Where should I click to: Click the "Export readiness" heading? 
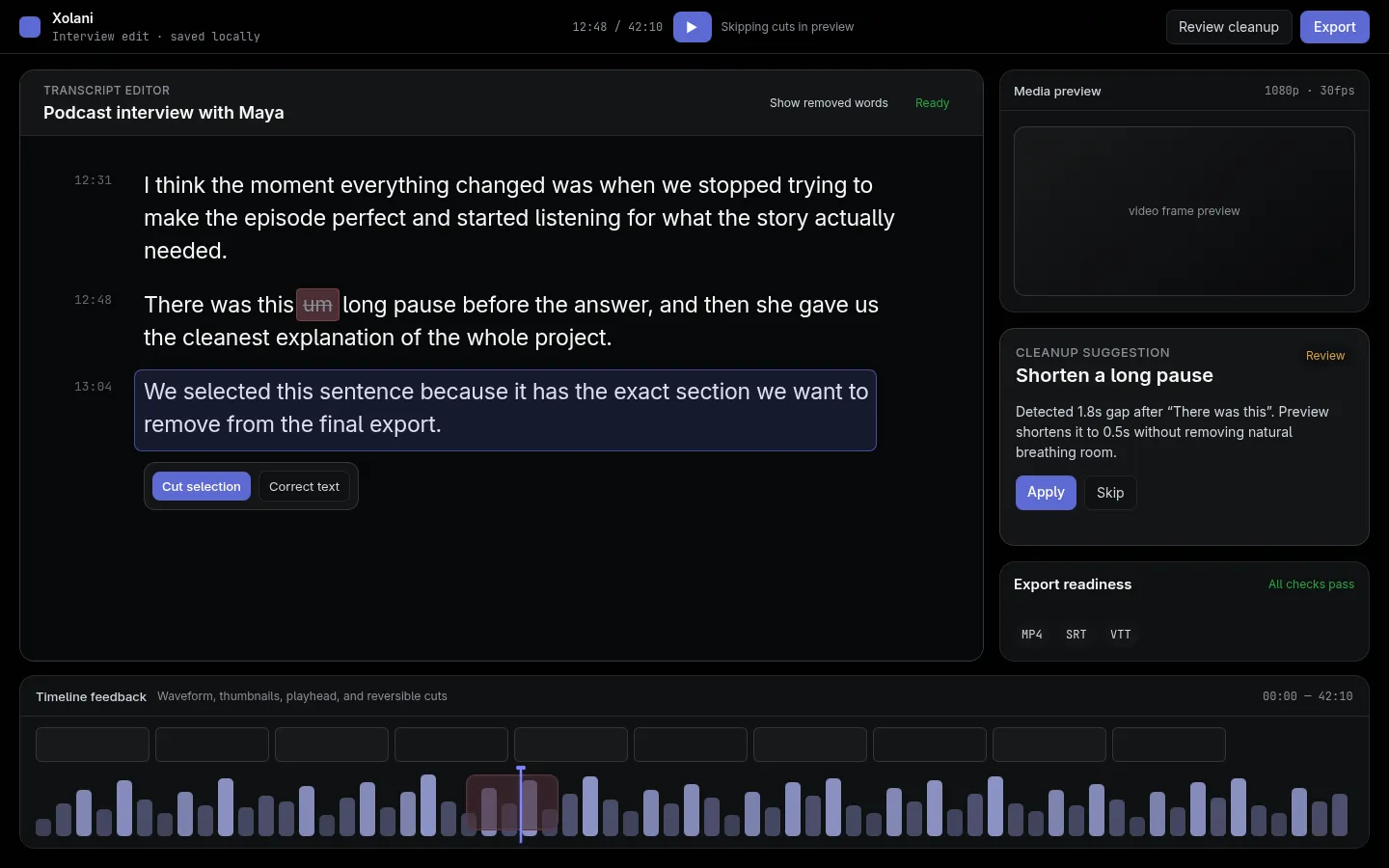point(1073,584)
